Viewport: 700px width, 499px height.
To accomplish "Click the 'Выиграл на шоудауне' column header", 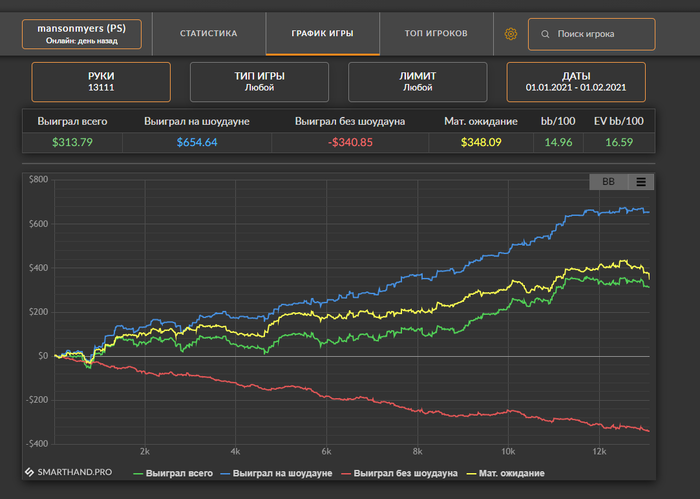I will [x=197, y=121].
